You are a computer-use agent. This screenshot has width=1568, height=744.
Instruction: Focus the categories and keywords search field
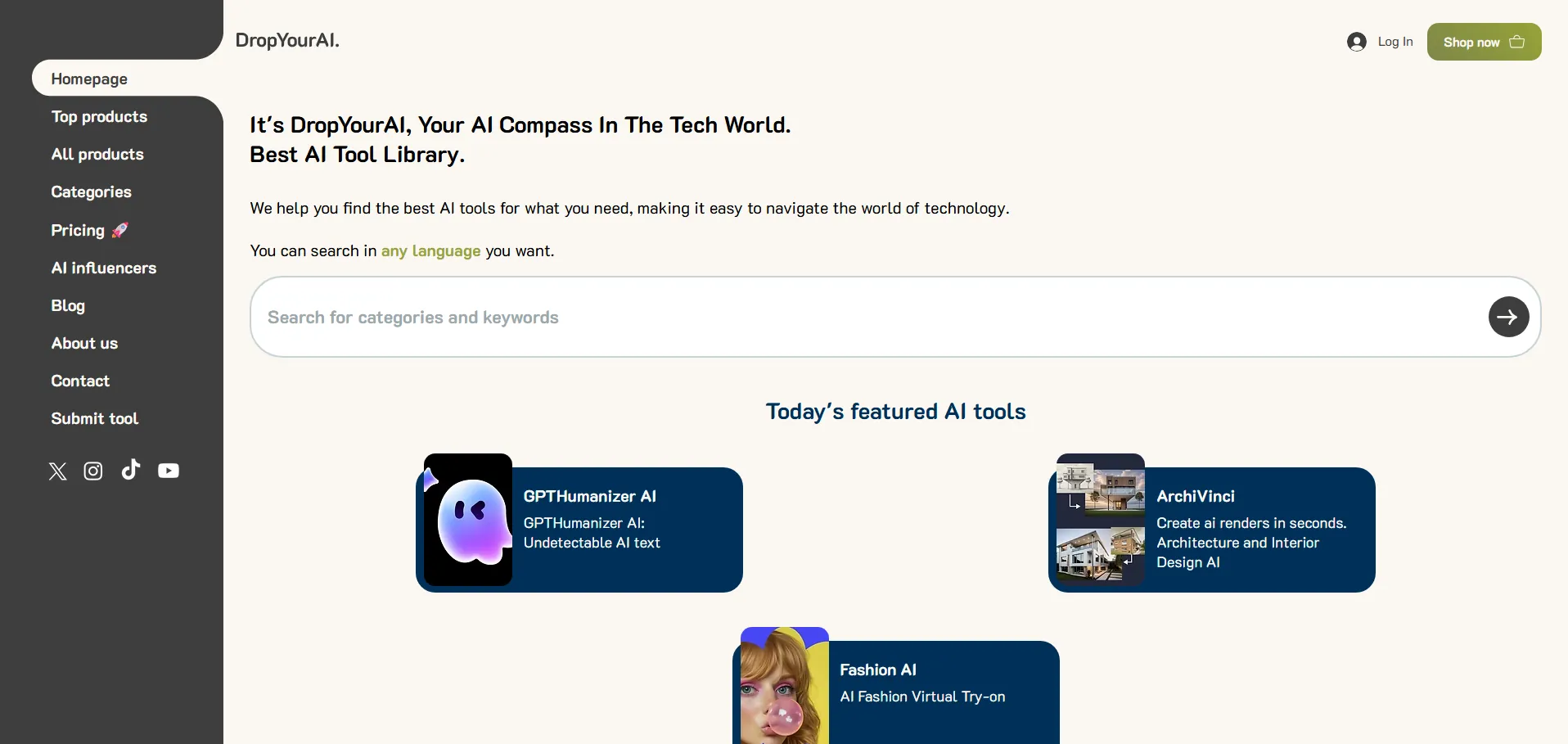tap(867, 318)
